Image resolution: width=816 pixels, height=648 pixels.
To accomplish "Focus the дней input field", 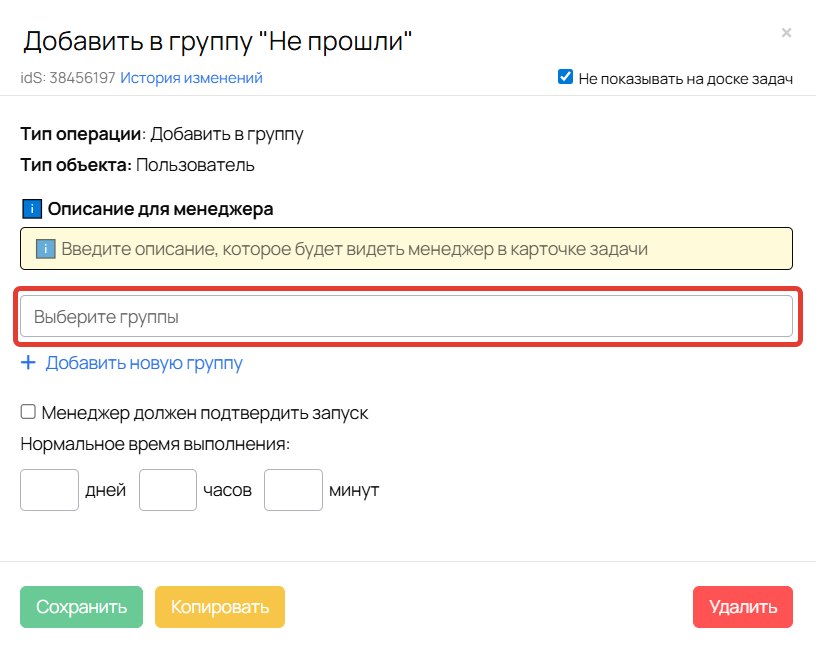I will [x=49, y=490].
